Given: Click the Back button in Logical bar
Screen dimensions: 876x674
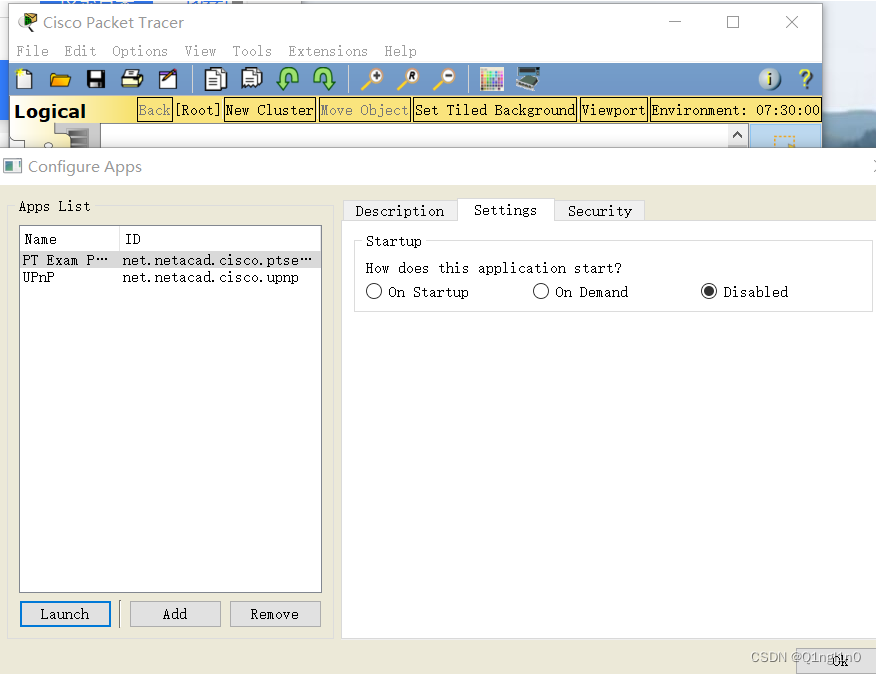Looking at the screenshot, I should pos(155,110).
